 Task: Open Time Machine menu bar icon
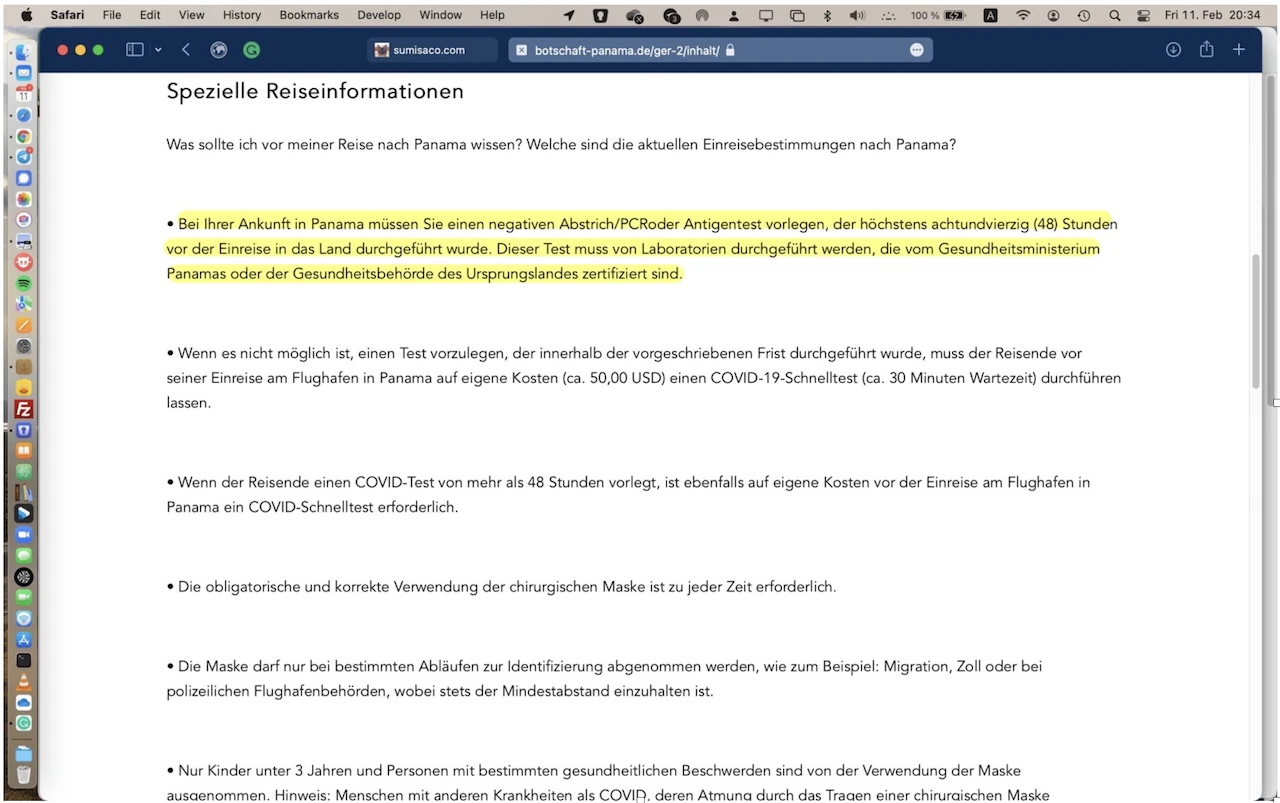(1084, 15)
